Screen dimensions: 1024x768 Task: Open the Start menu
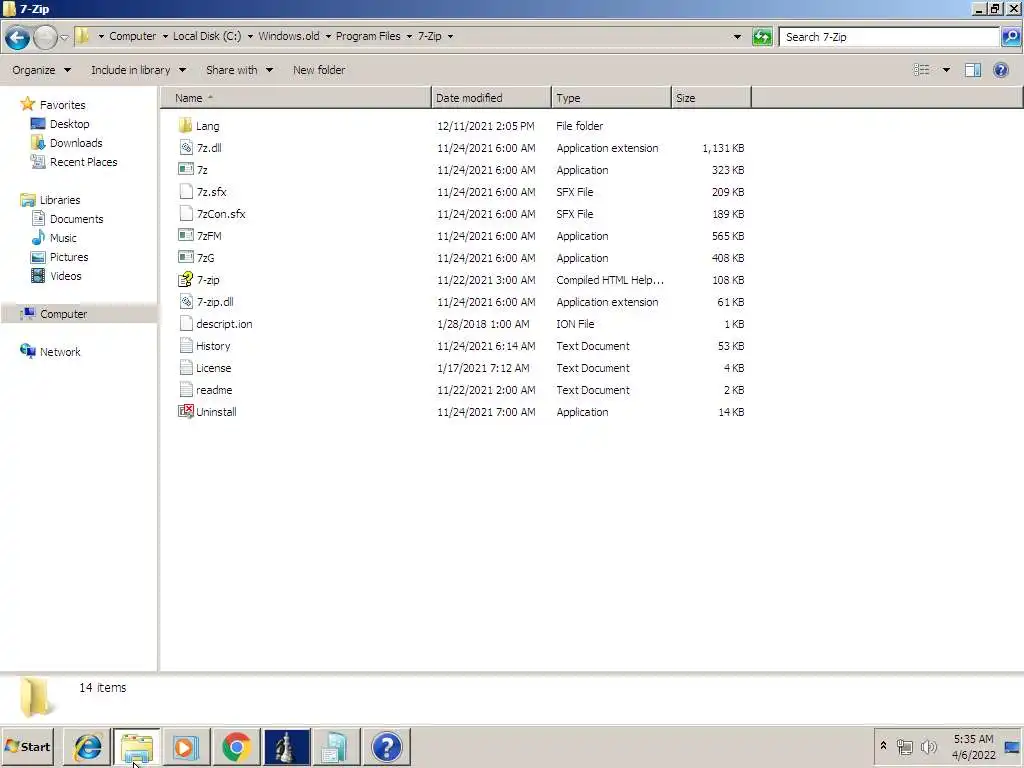(27, 746)
